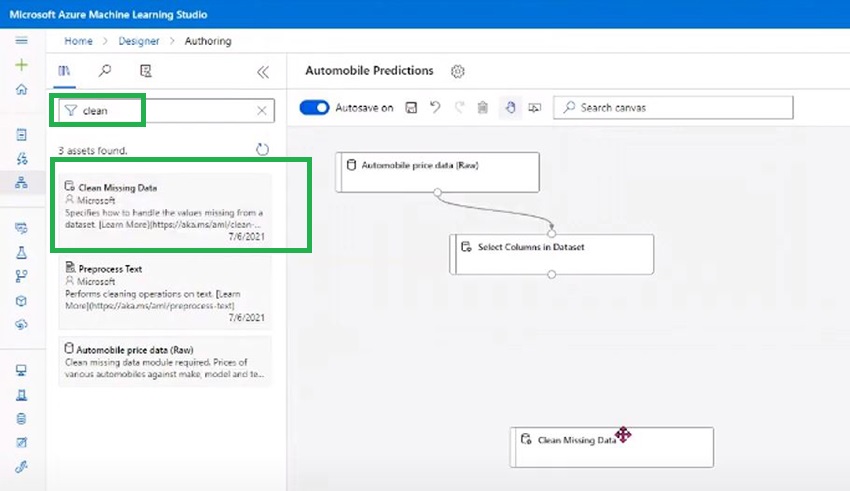Toggle the Autosave switch off

314,108
